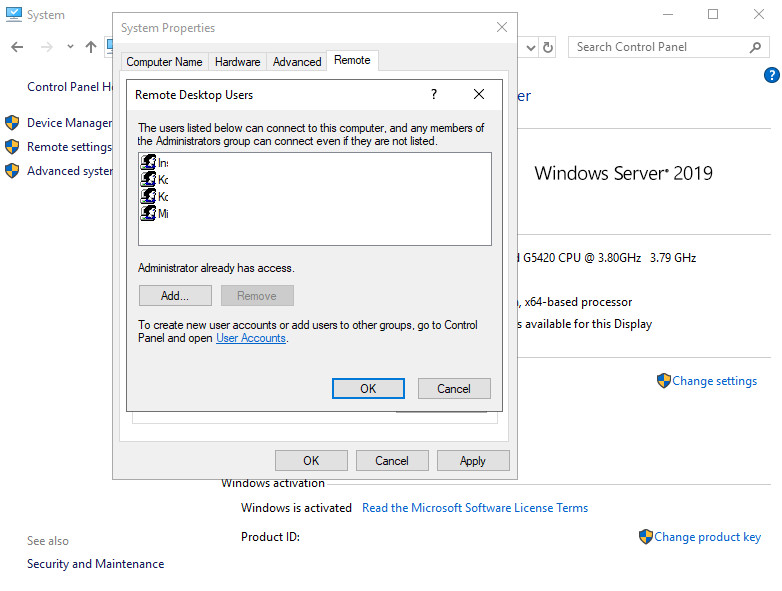Open Read the Microsoft Software License Terms
782x591 pixels.
click(x=474, y=508)
